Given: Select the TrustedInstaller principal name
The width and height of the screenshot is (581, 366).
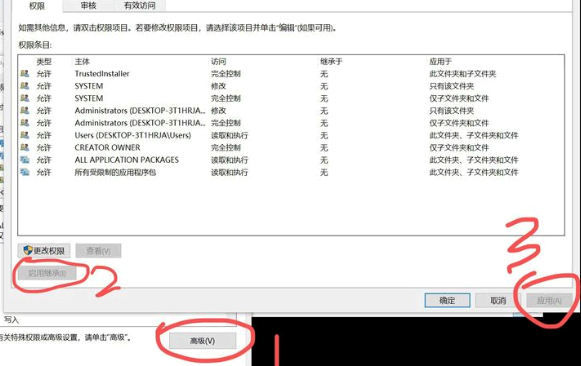Looking at the screenshot, I should click(x=102, y=74).
